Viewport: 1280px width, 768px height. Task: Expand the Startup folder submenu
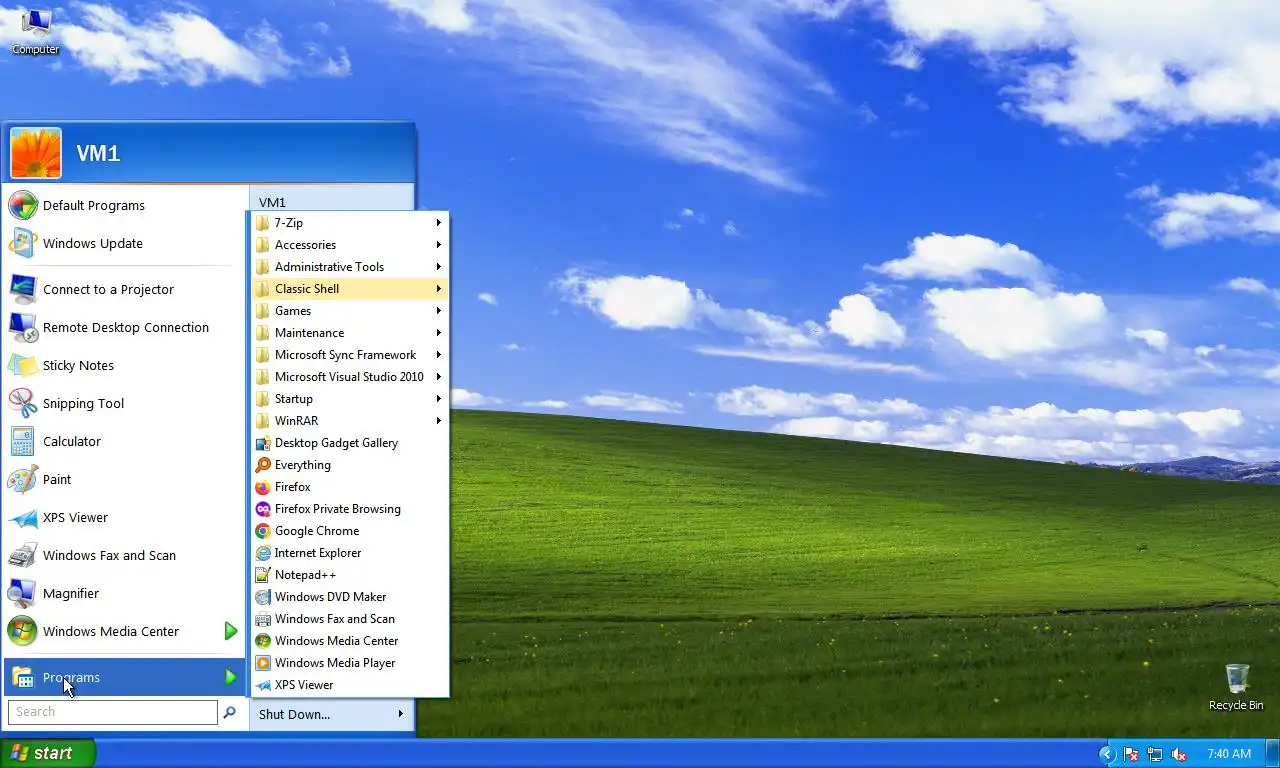349,399
